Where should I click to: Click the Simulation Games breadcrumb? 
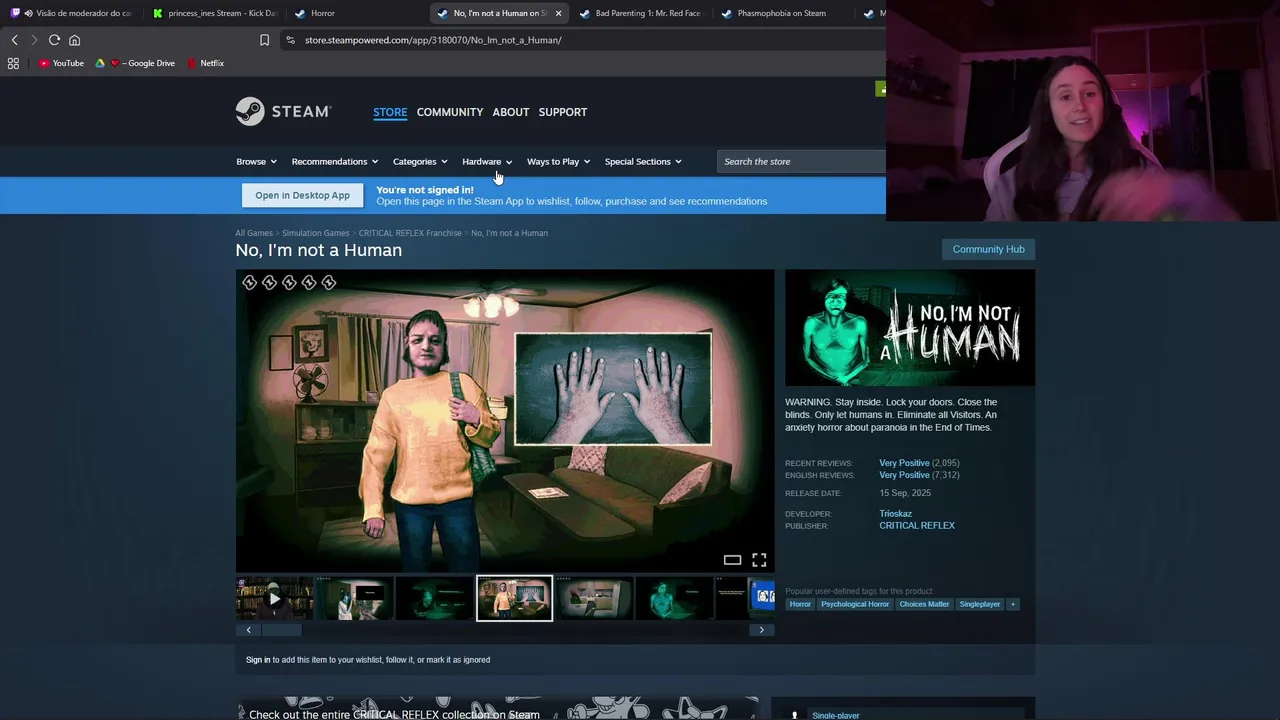(x=316, y=233)
